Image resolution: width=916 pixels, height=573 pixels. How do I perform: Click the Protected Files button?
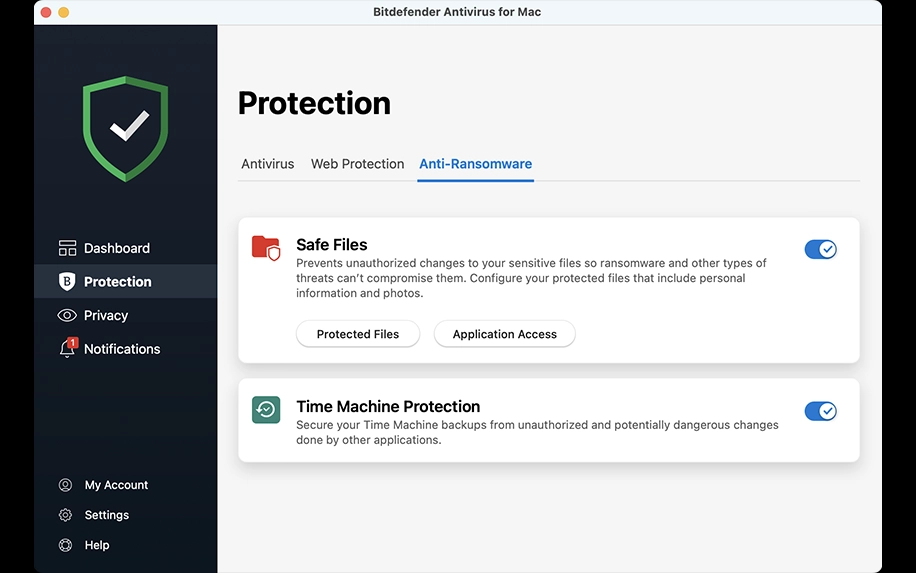[x=358, y=334]
